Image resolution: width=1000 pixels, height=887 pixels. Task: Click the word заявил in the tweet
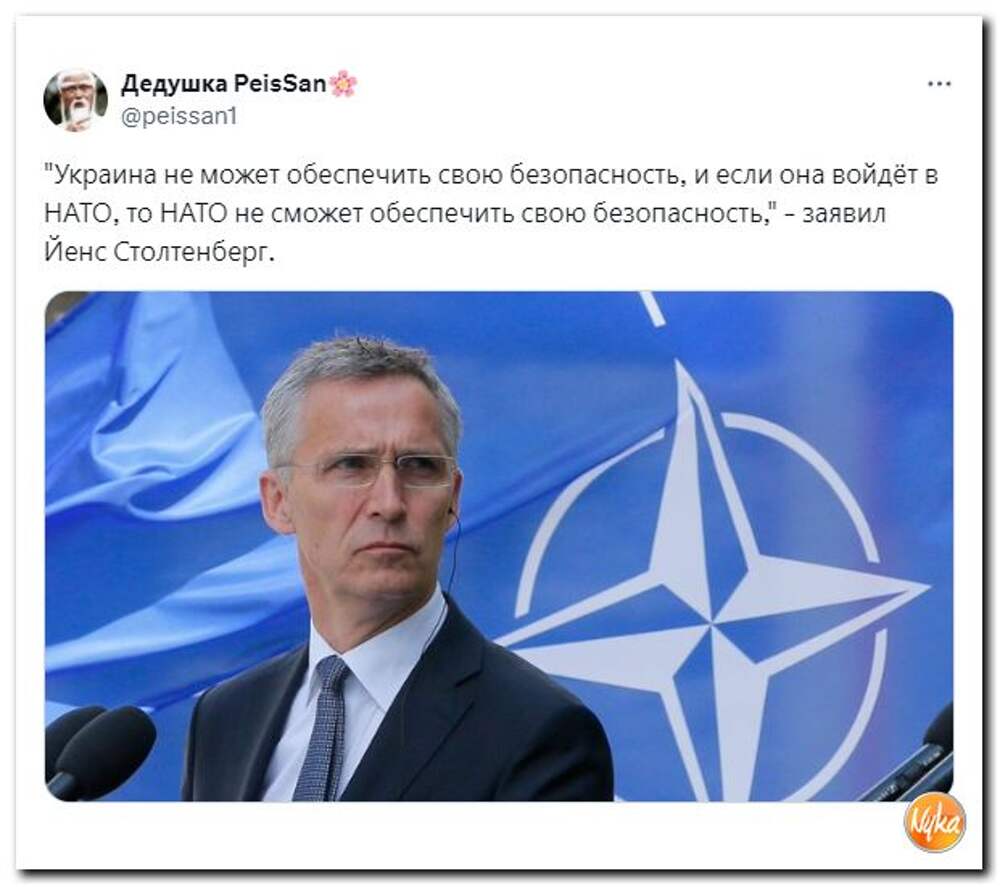point(844,214)
